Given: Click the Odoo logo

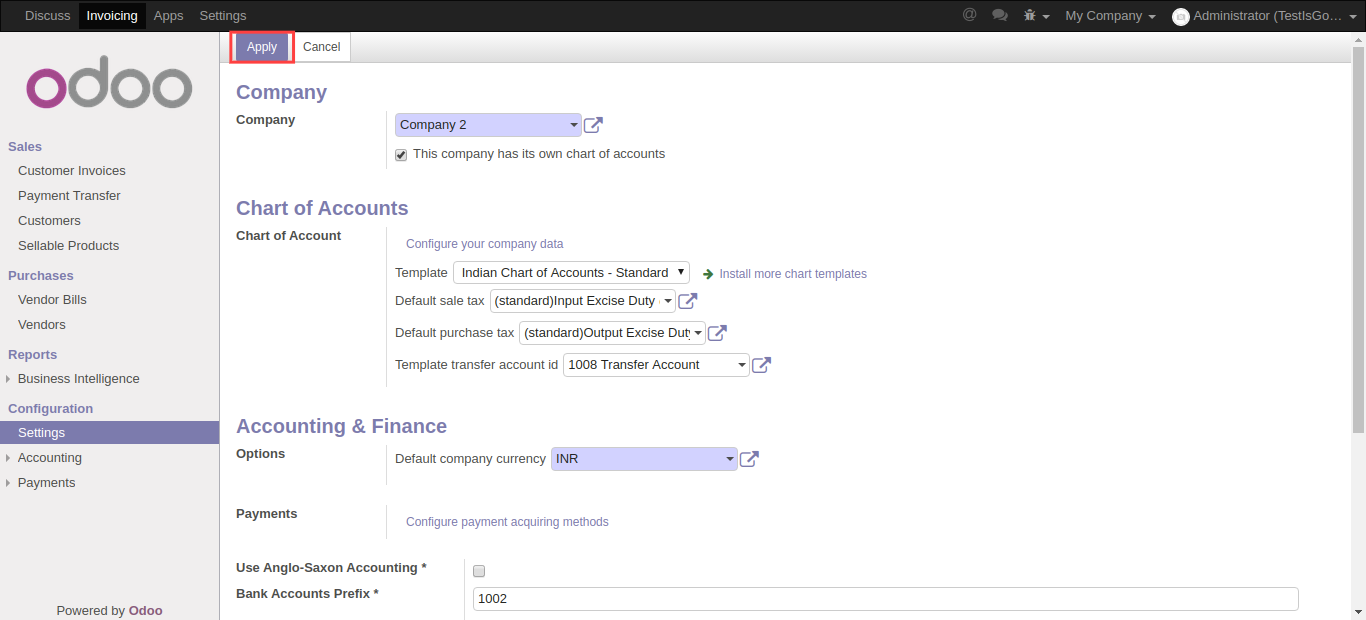Looking at the screenshot, I should coord(109,88).
